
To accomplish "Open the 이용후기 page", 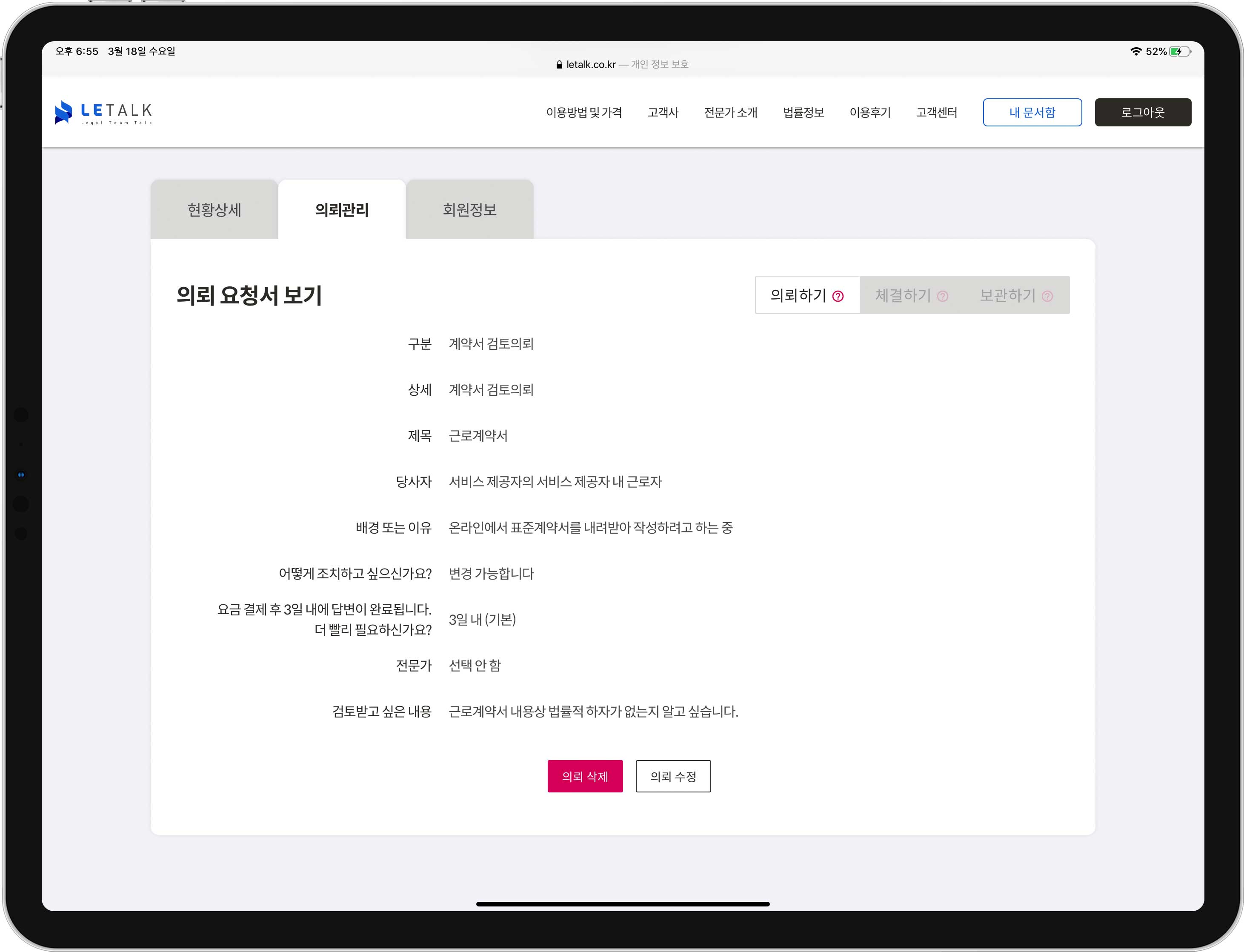I will click(x=870, y=112).
